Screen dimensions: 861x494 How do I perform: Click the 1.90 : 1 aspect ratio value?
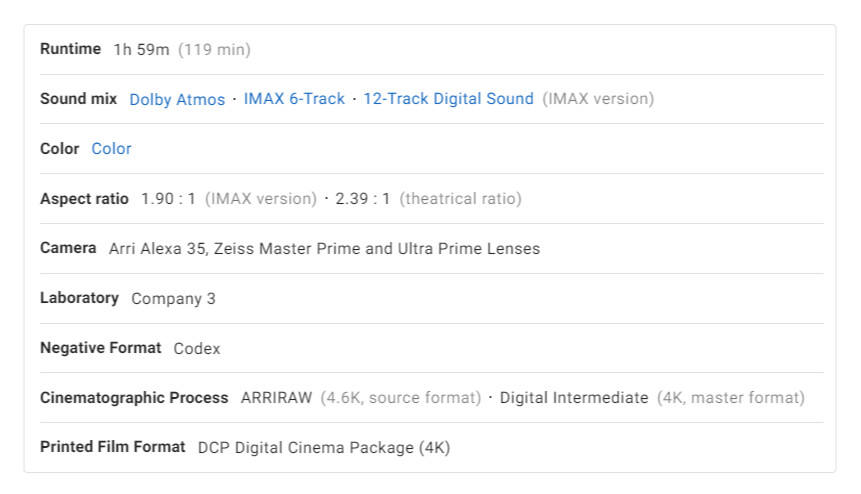coord(169,199)
